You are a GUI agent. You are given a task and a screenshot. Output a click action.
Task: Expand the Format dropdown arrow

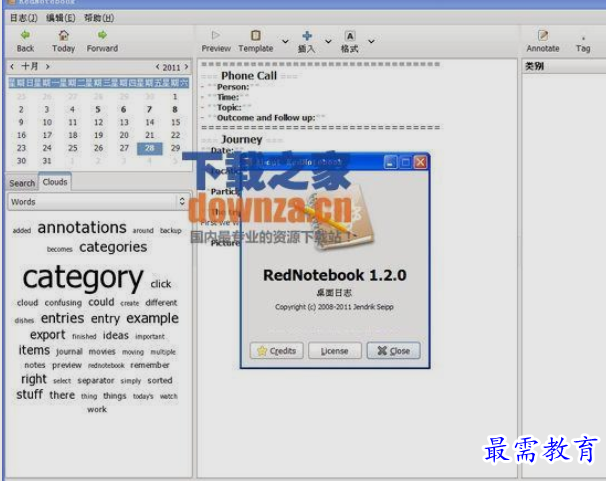coord(371,41)
